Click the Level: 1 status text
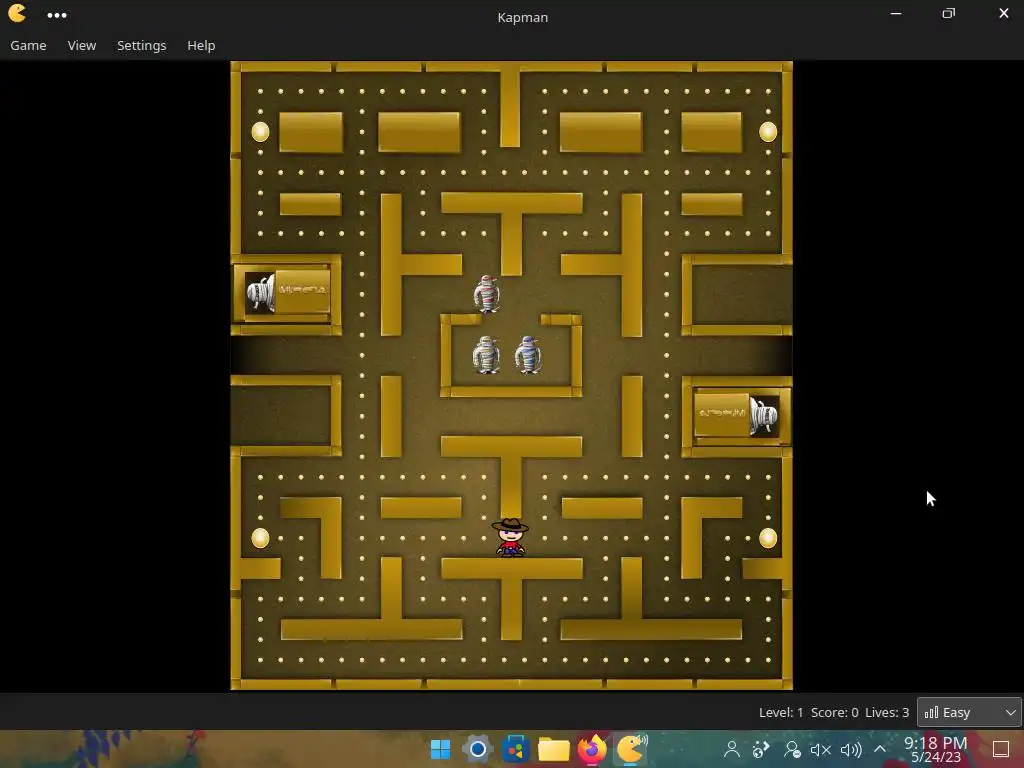This screenshot has height=768, width=1024. pos(780,712)
